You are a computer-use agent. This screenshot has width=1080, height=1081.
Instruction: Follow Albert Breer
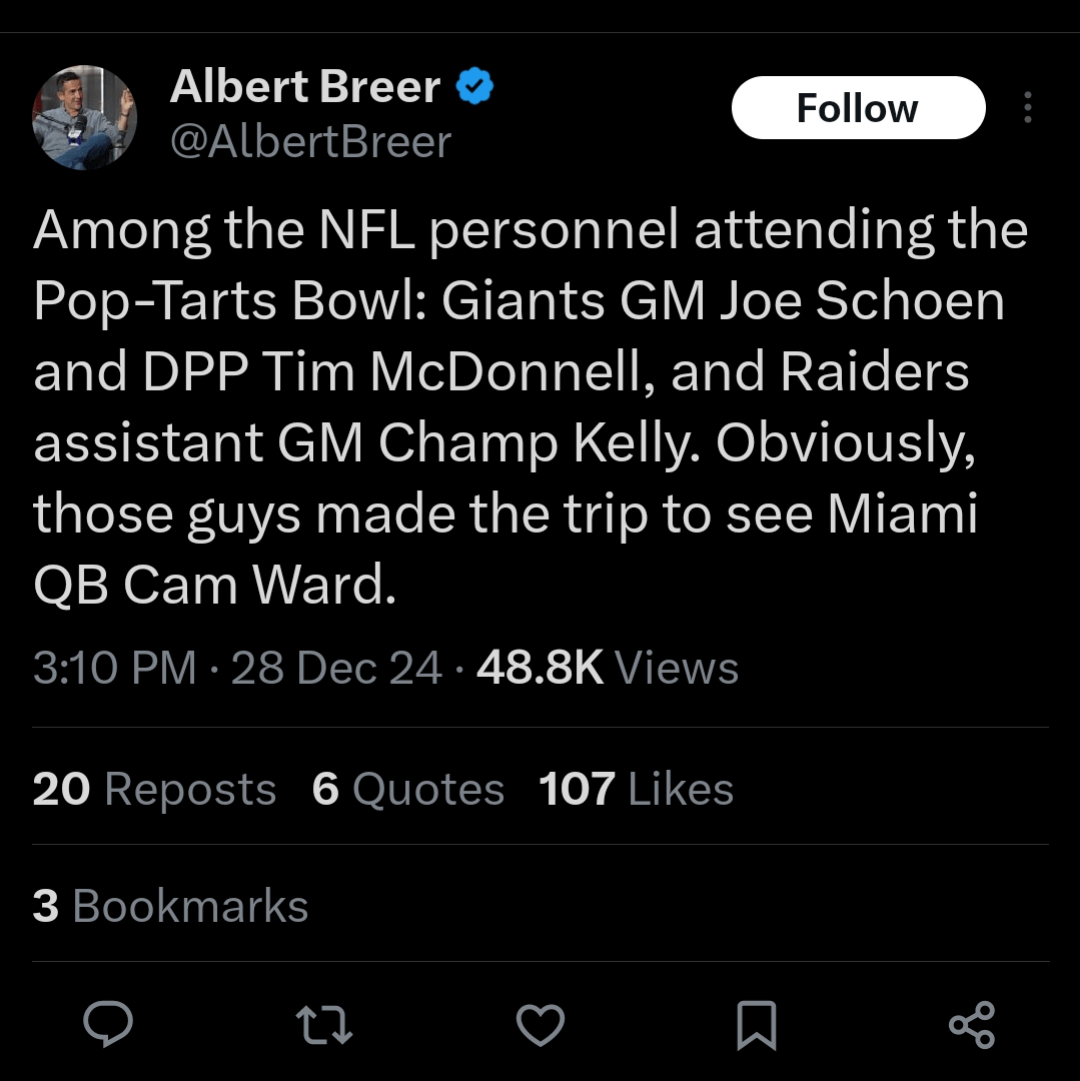pos(858,108)
